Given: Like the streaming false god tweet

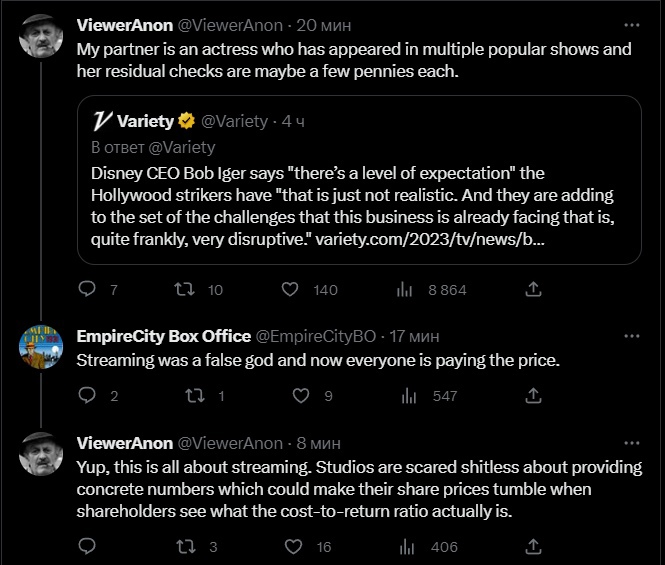Looking at the screenshot, I should pyautogui.click(x=301, y=395).
